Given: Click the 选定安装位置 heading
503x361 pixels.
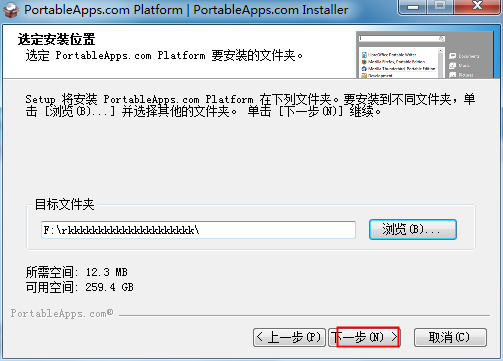Looking at the screenshot, I should [56, 39].
